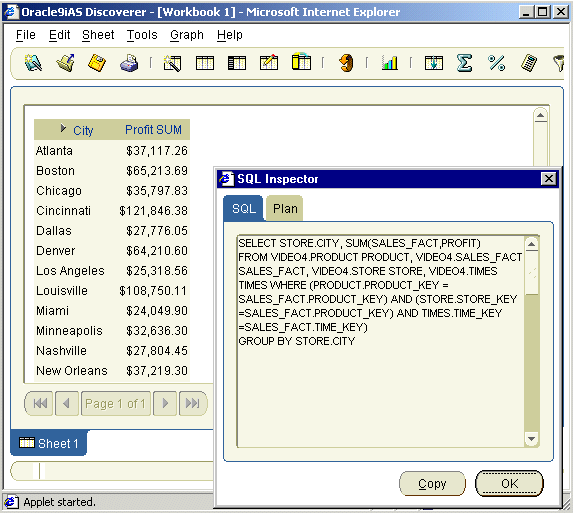Select the Boston city cell
Viewport: 573px width, 513px height.
[x=55, y=171]
